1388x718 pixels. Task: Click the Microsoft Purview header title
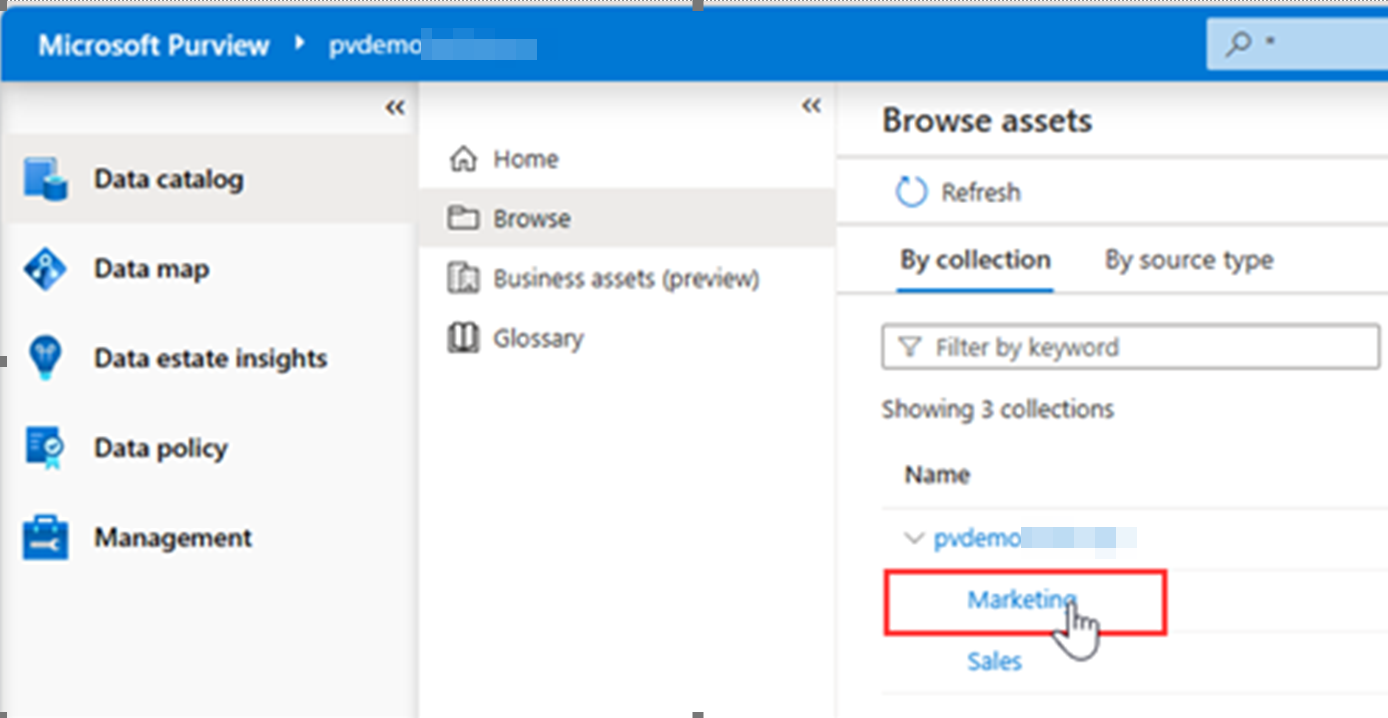tap(154, 45)
